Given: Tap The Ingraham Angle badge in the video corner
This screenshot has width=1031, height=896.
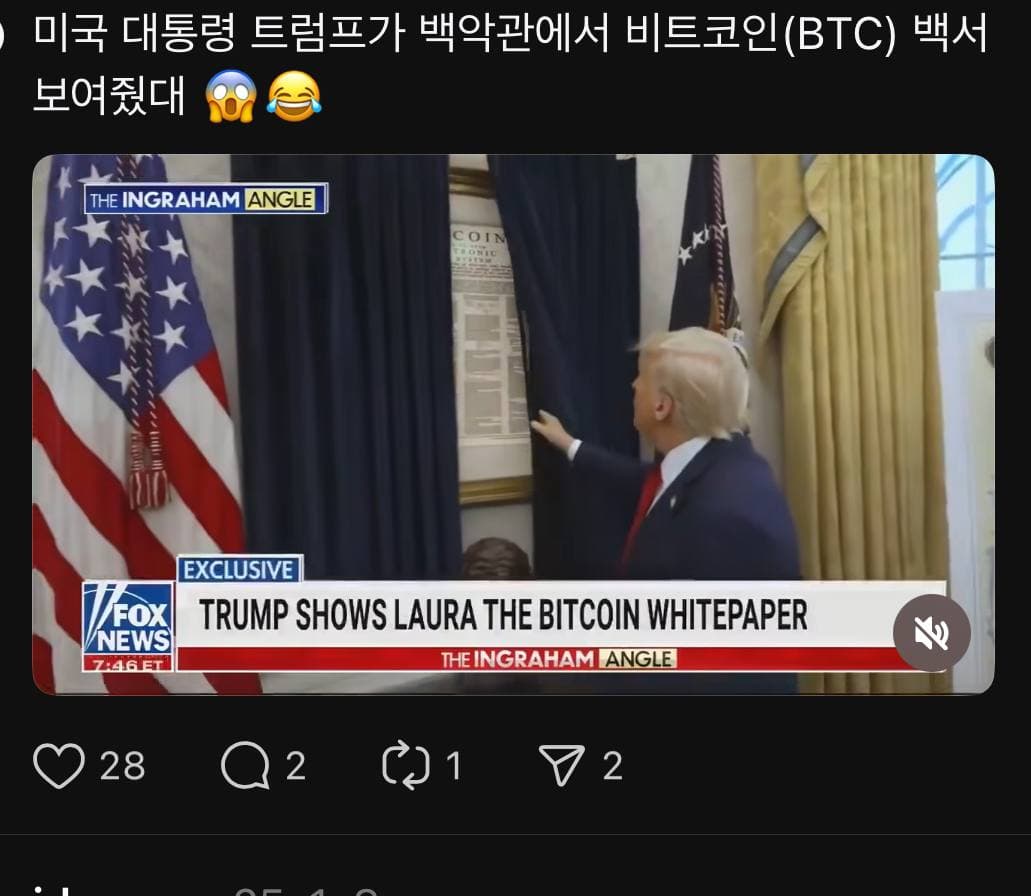Looking at the screenshot, I should click(x=206, y=199).
